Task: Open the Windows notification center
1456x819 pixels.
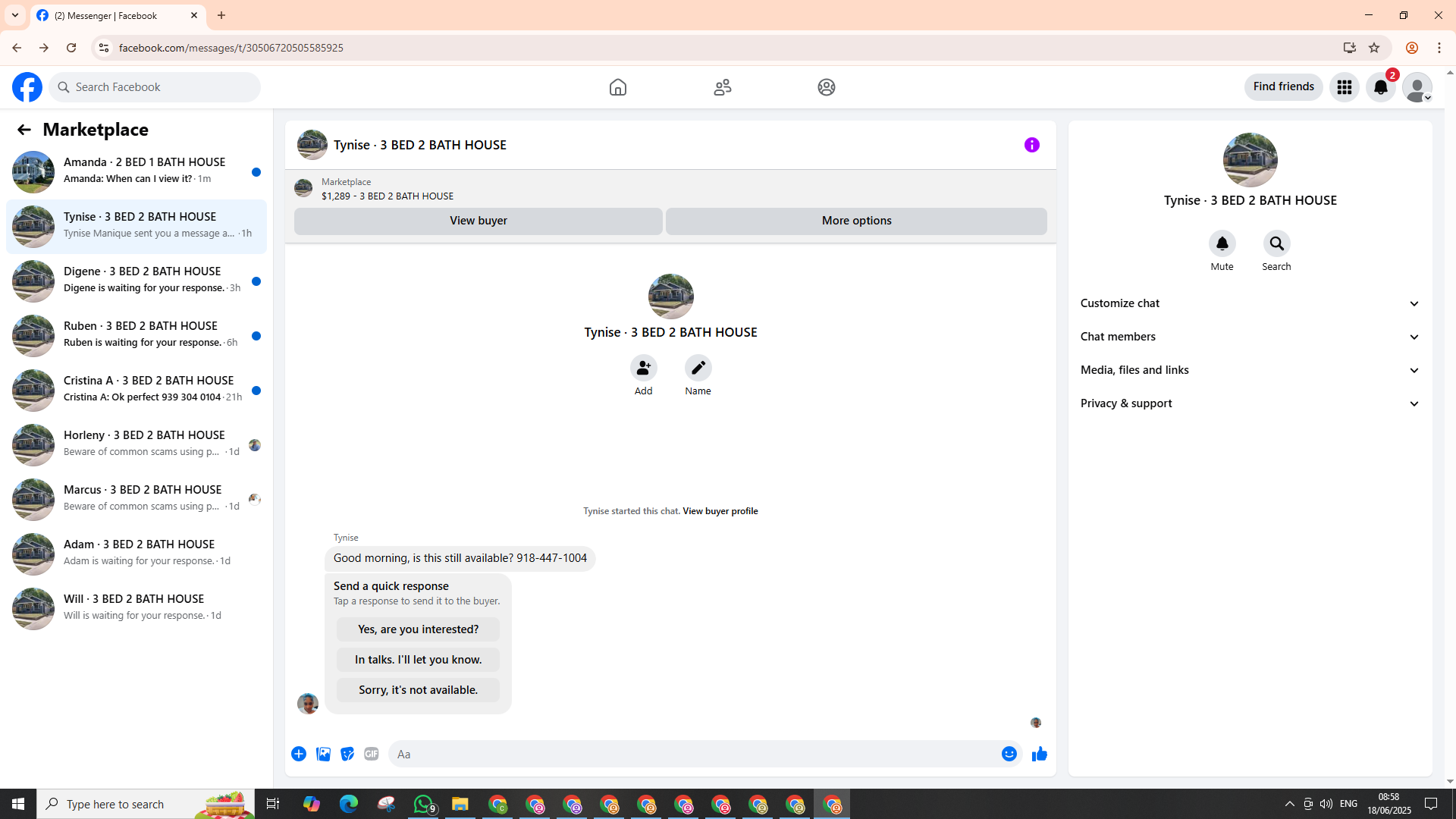Action: tap(1431, 804)
